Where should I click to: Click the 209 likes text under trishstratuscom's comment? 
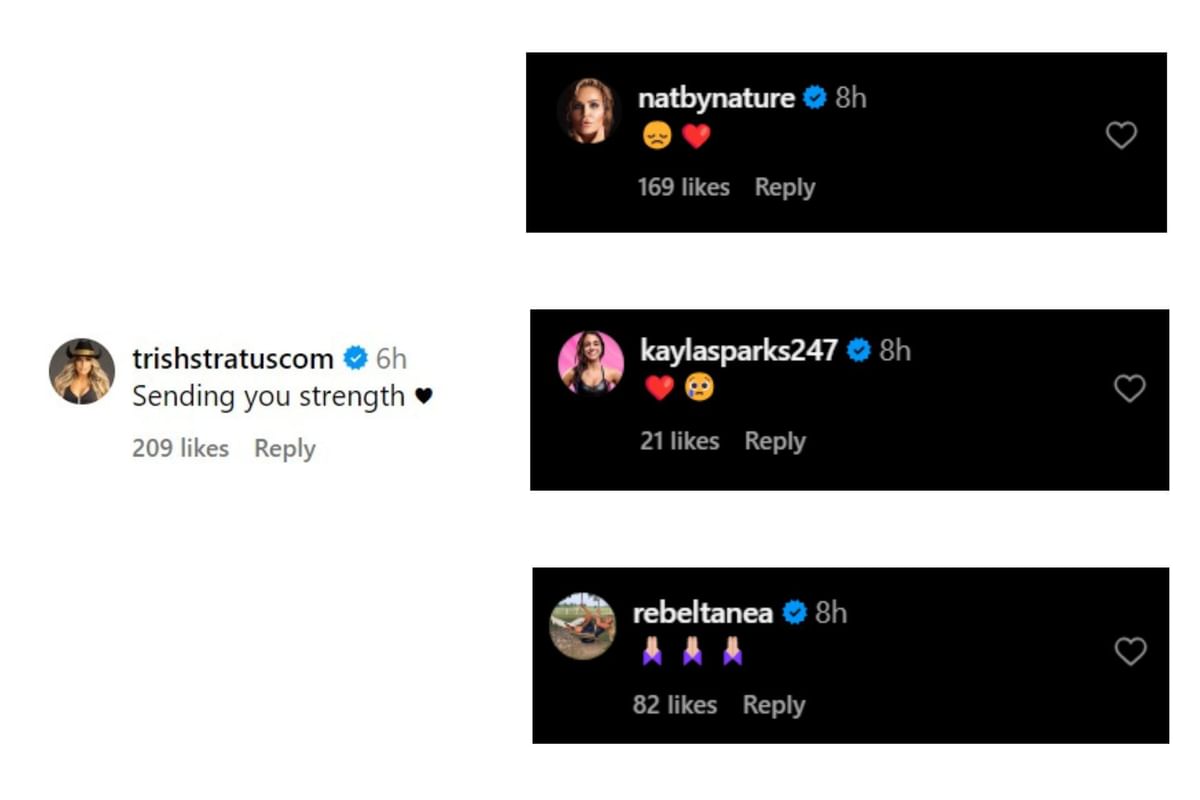[179, 448]
